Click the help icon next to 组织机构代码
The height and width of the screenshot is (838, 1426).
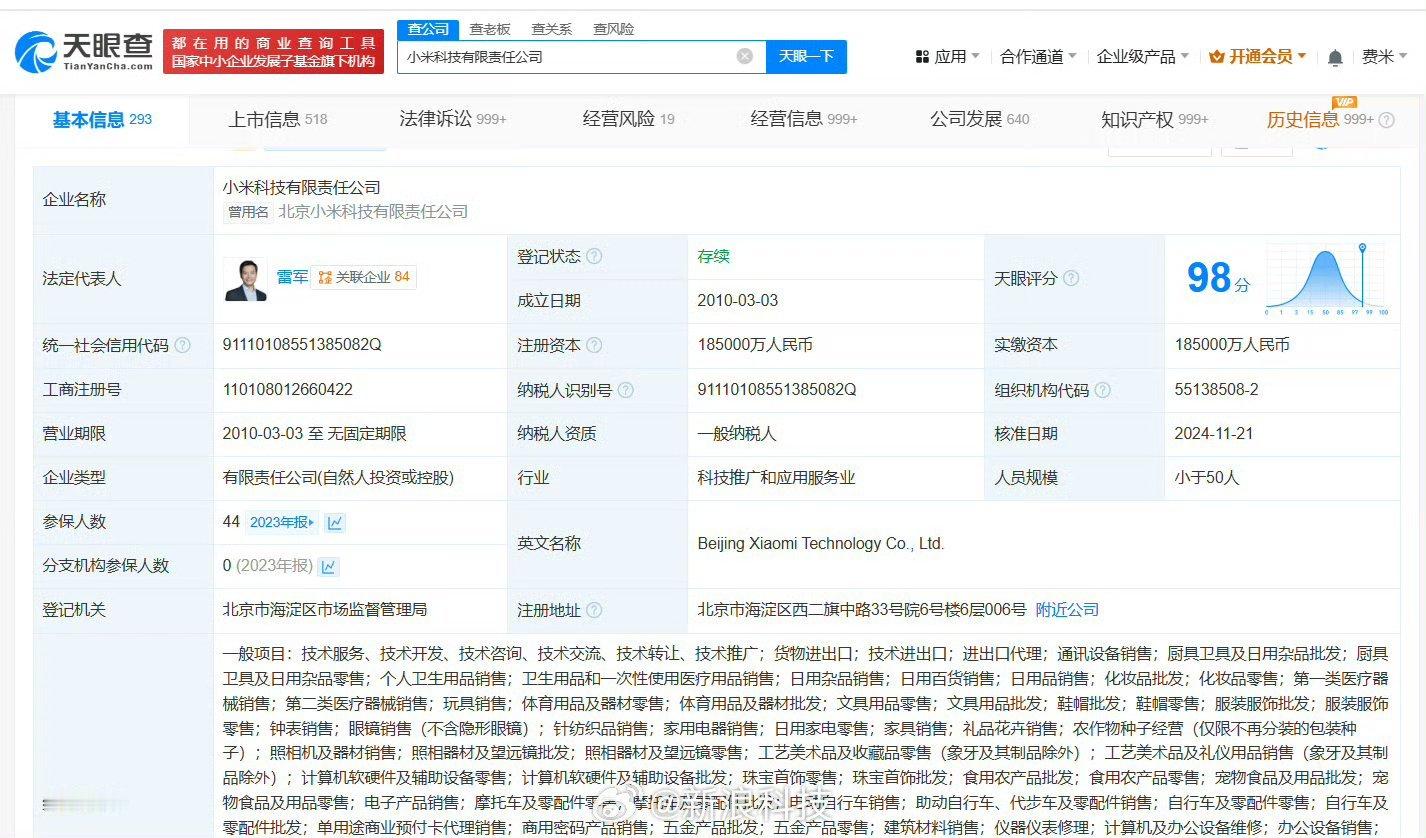tap(1103, 390)
